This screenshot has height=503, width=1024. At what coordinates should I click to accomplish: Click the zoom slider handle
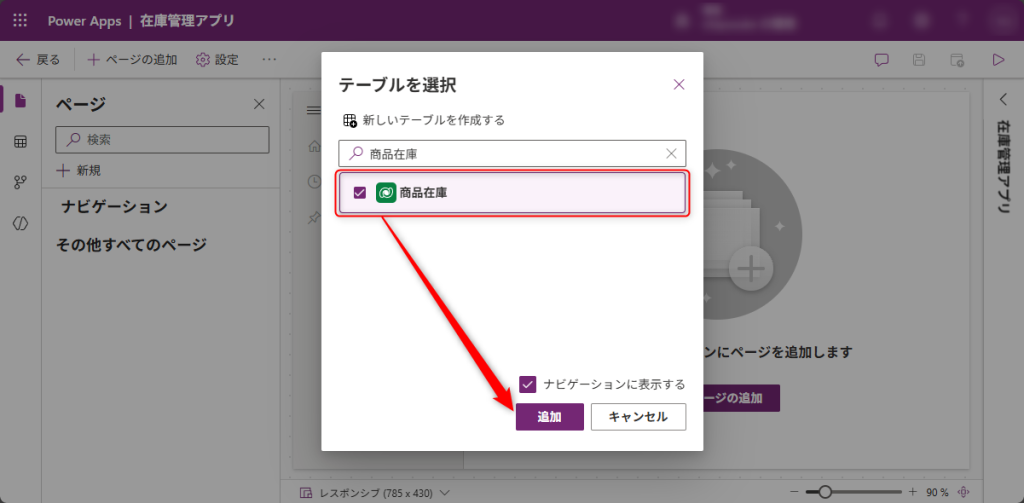[x=825, y=492]
